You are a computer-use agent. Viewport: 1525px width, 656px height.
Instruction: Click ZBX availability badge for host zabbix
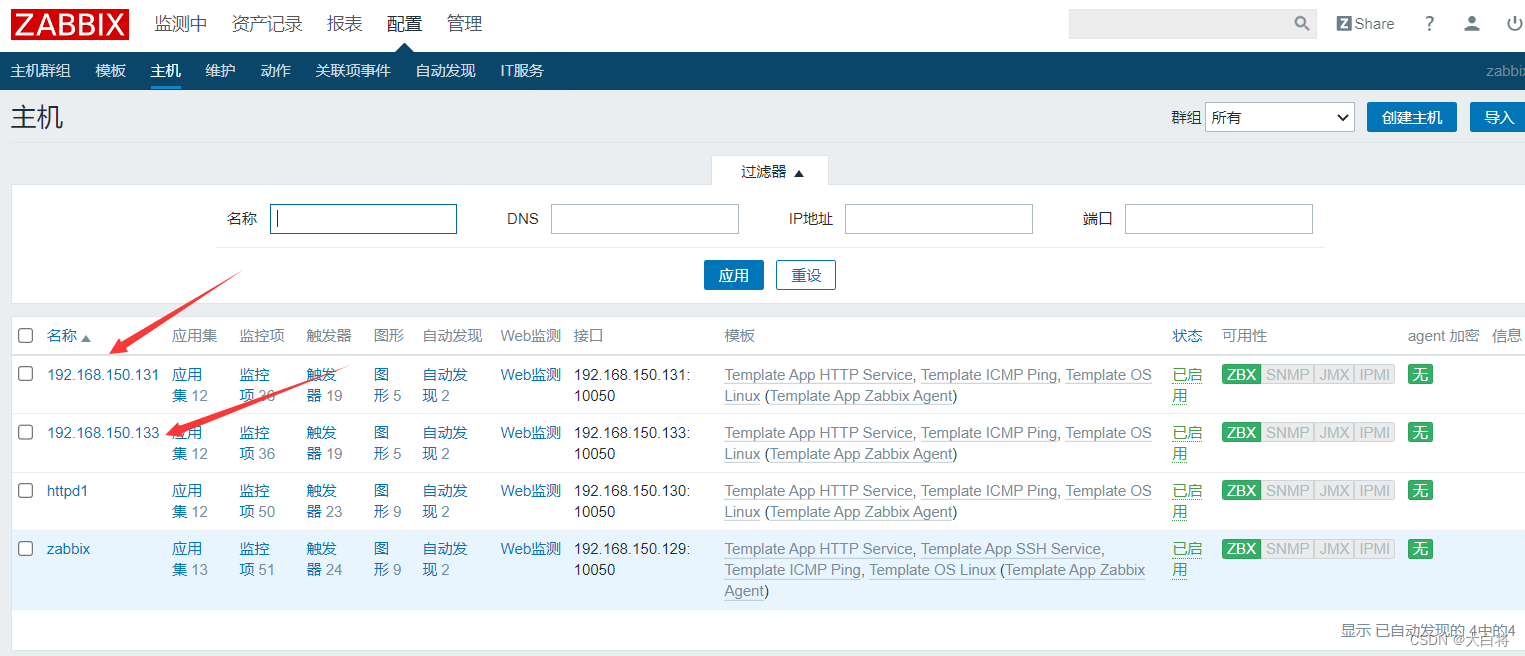1241,548
